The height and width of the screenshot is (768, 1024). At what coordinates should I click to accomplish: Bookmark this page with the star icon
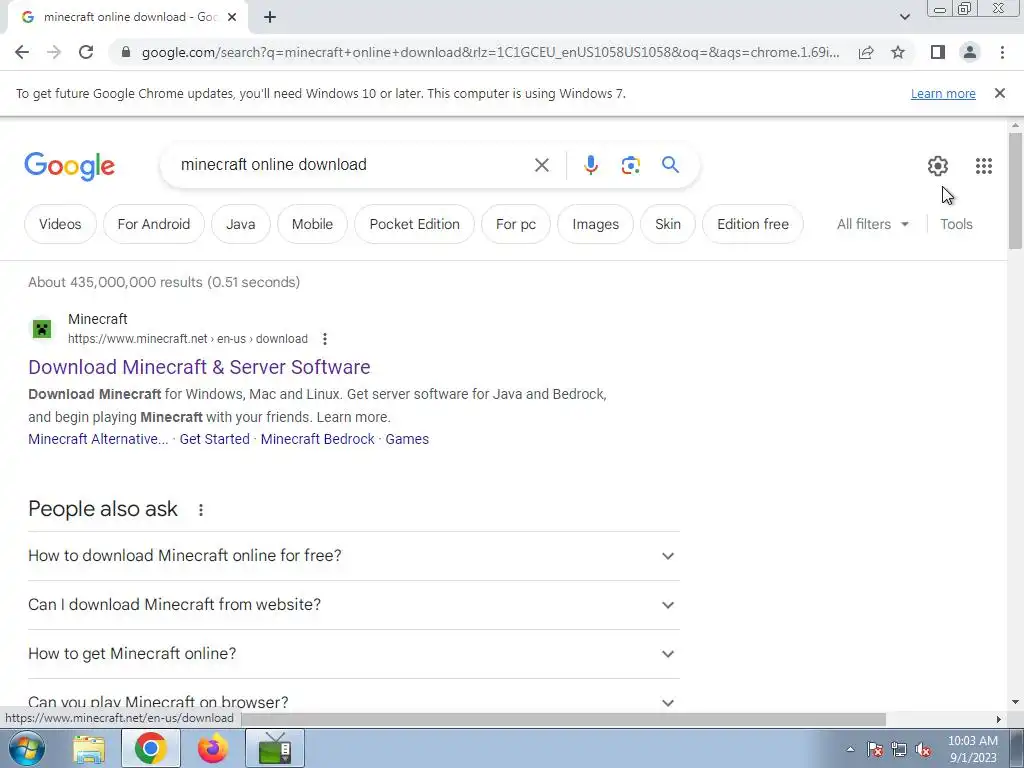tap(898, 52)
